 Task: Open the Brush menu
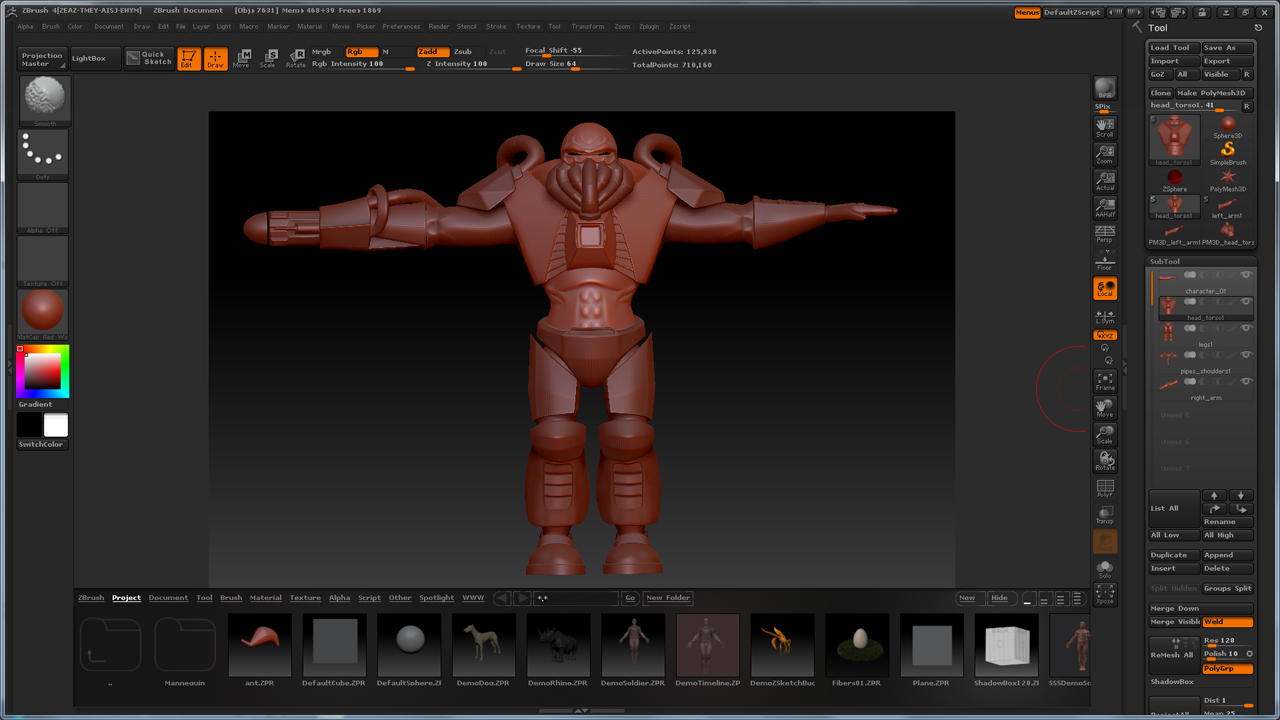pos(51,27)
